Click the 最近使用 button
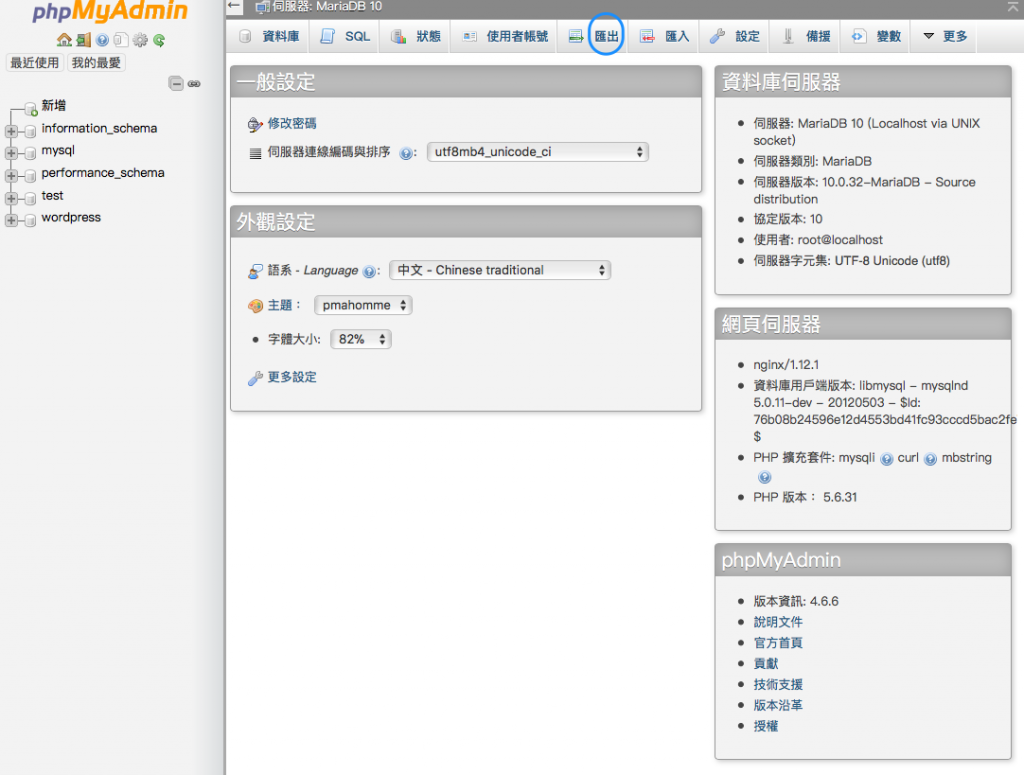The width and height of the screenshot is (1024, 775). [35, 63]
